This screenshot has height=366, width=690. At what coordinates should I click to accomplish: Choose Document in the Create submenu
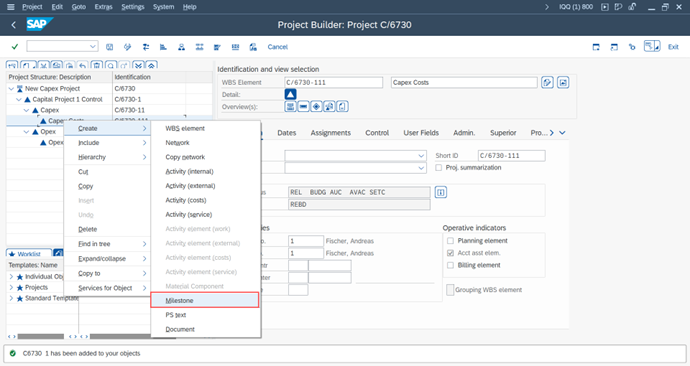coord(205,329)
